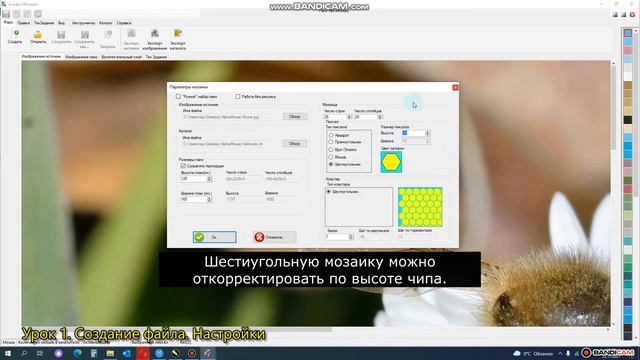
Task: Click the hexagon Цвет заливки swatch
Action: (391, 162)
